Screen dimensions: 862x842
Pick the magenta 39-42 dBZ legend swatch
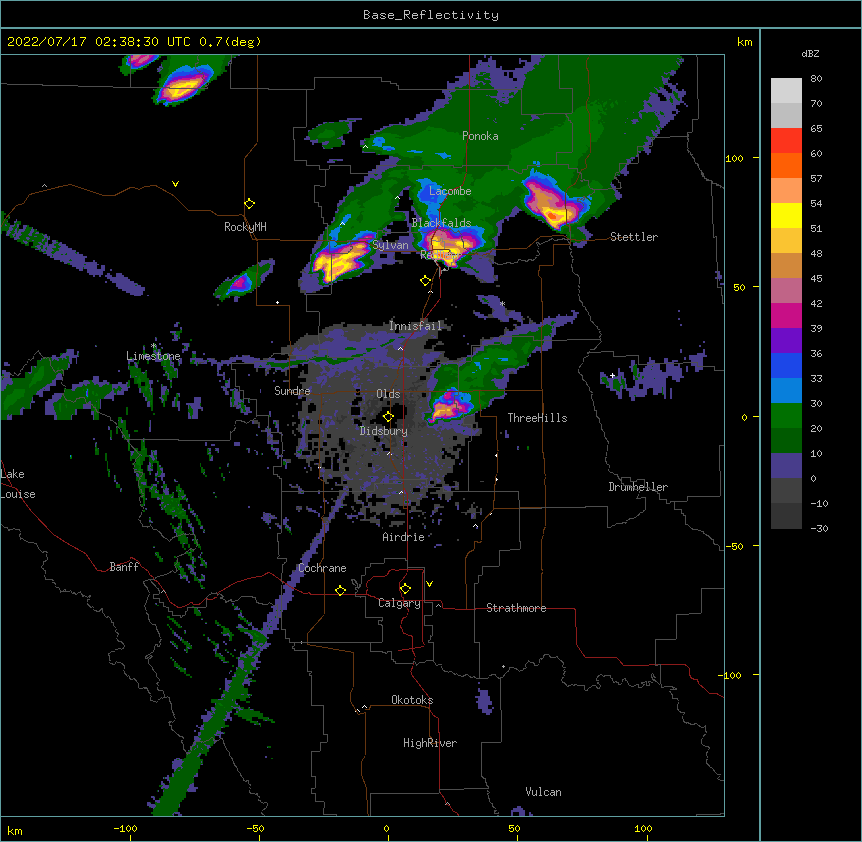[786, 315]
